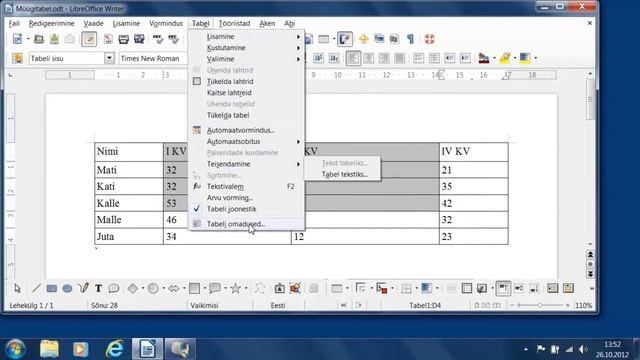The width and height of the screenshot is (640, 360).
Task: Choose Tabeli omadused menu entry
Action: [246, 224]
